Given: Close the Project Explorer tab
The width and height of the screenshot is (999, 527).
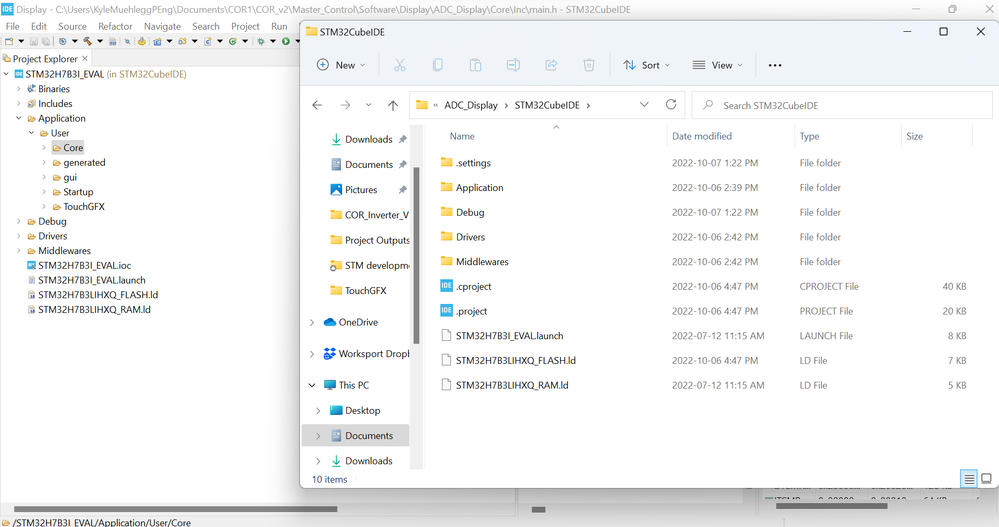Looking at the screenshot, I should (85, 58).
